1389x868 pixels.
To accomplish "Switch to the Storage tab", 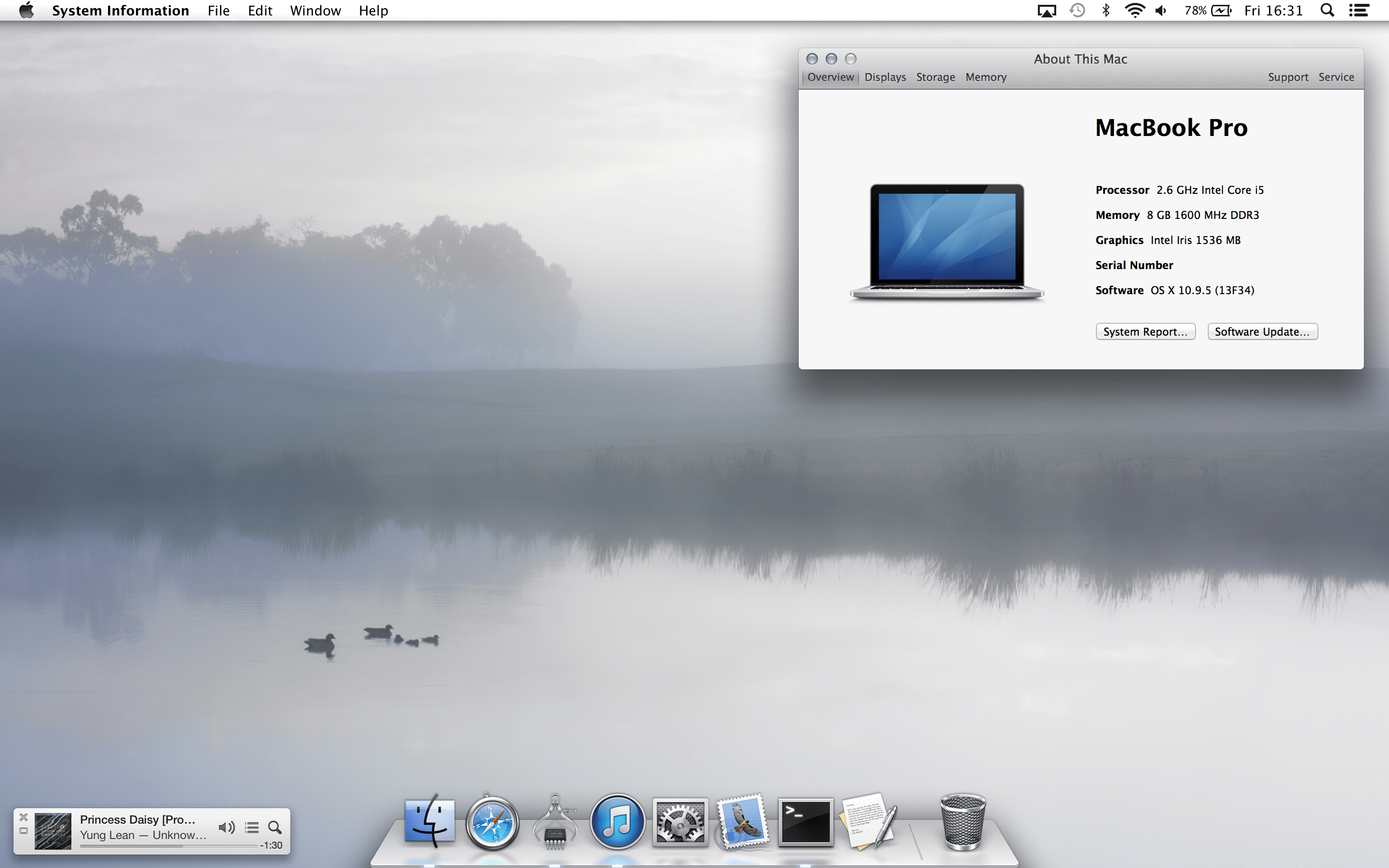I will pos(935,77).
